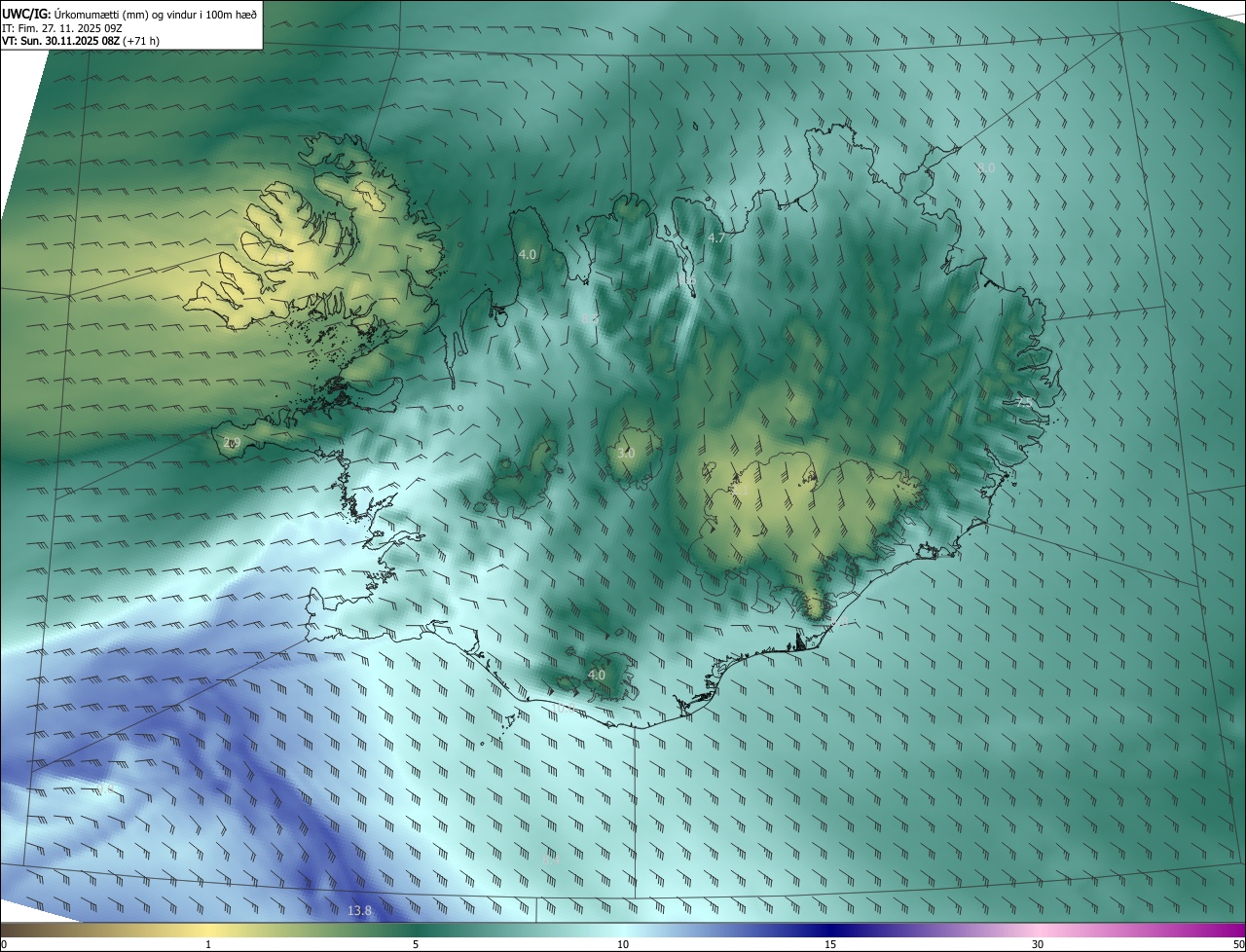1246x952 pixels.
Task: Click the faint "8.0" label off the northeast coast
Action: coord(986,167)
